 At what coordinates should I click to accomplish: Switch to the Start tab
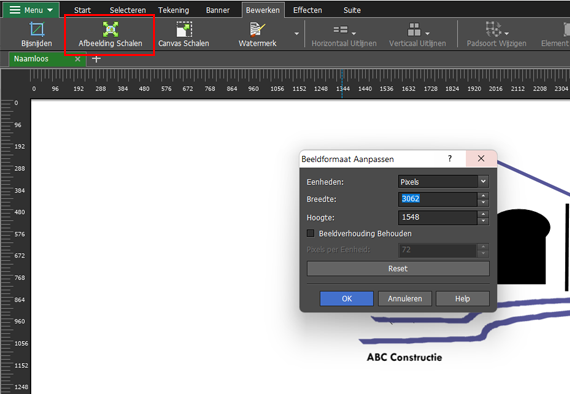pyautogui.click(x=82, y=10)
